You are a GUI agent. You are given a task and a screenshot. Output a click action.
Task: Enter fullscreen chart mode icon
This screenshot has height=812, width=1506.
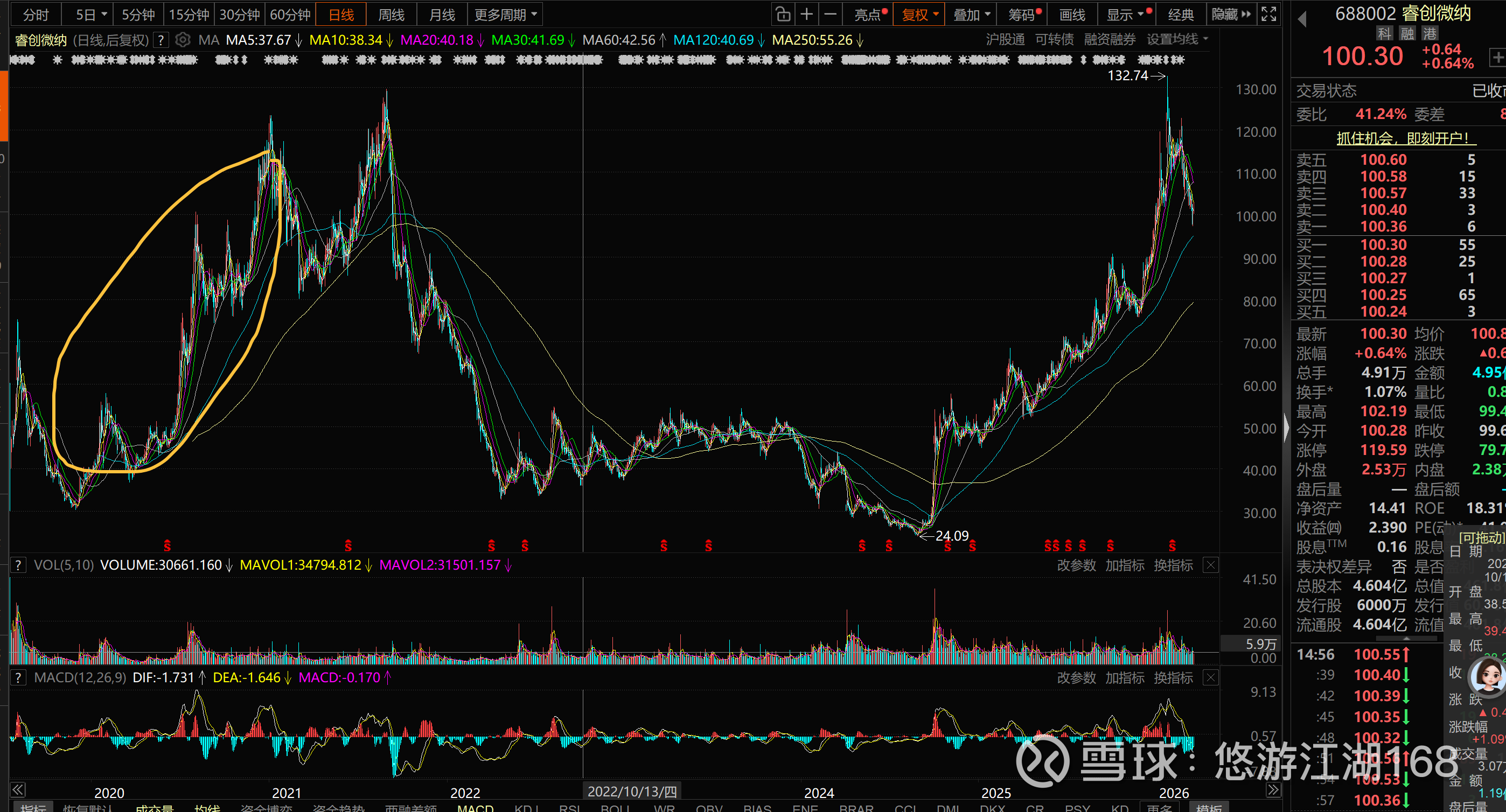click(1268, 14)
